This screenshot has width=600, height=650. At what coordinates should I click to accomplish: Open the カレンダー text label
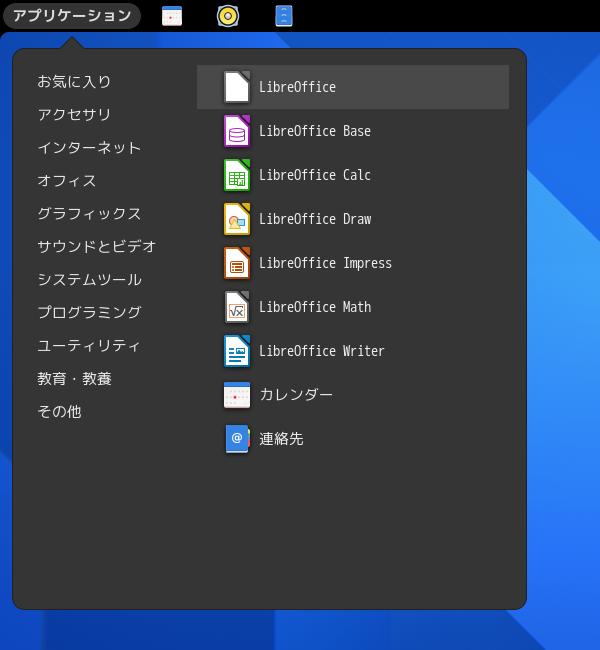tap(296, 395)
